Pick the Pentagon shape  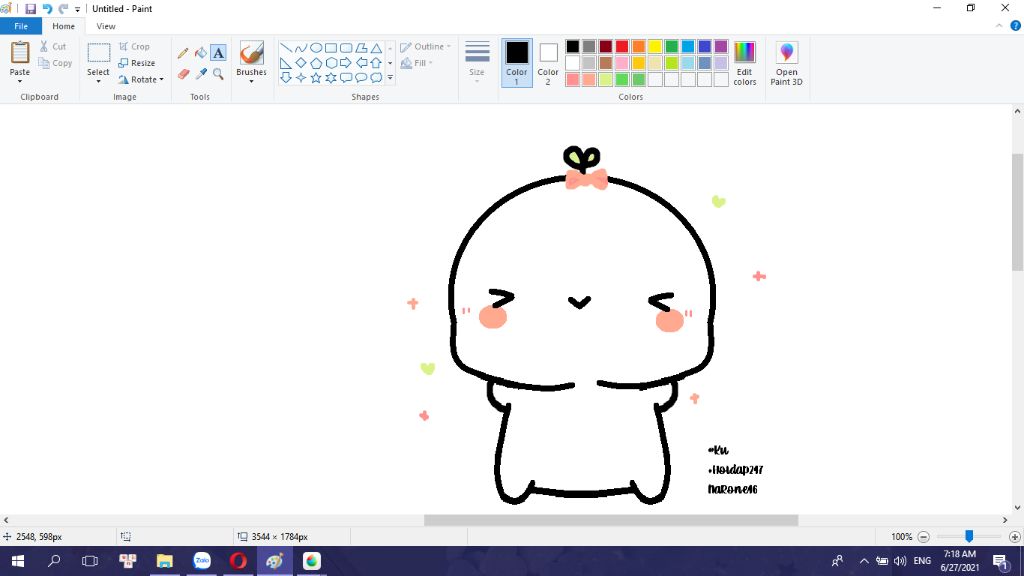tap(316, 63)
